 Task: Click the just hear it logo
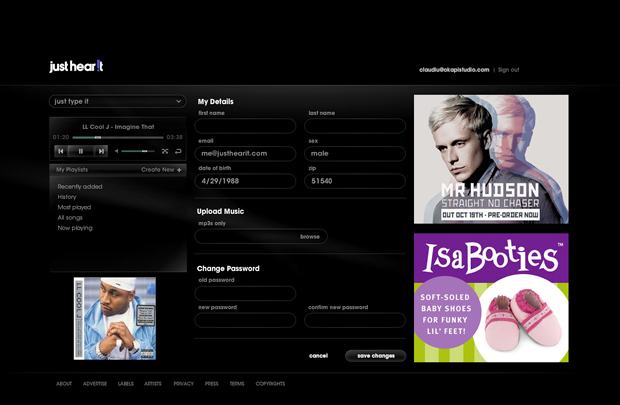coord(76,66)
